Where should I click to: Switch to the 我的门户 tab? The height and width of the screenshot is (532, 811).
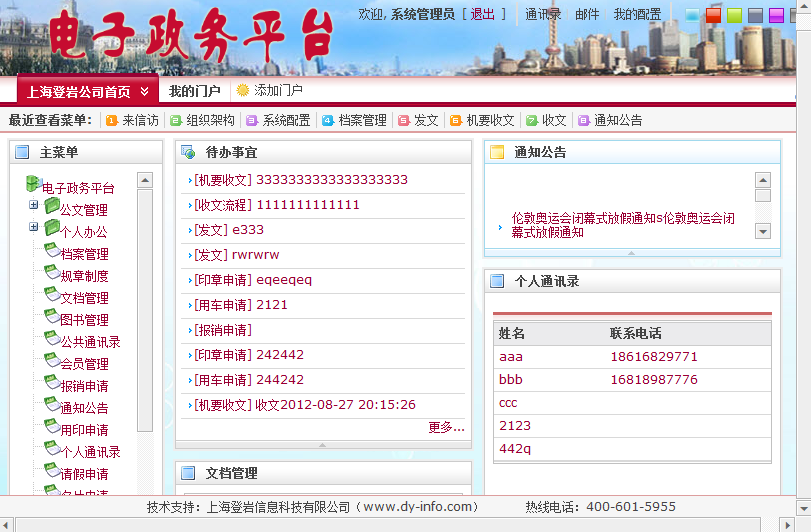[x=194, y=91]
